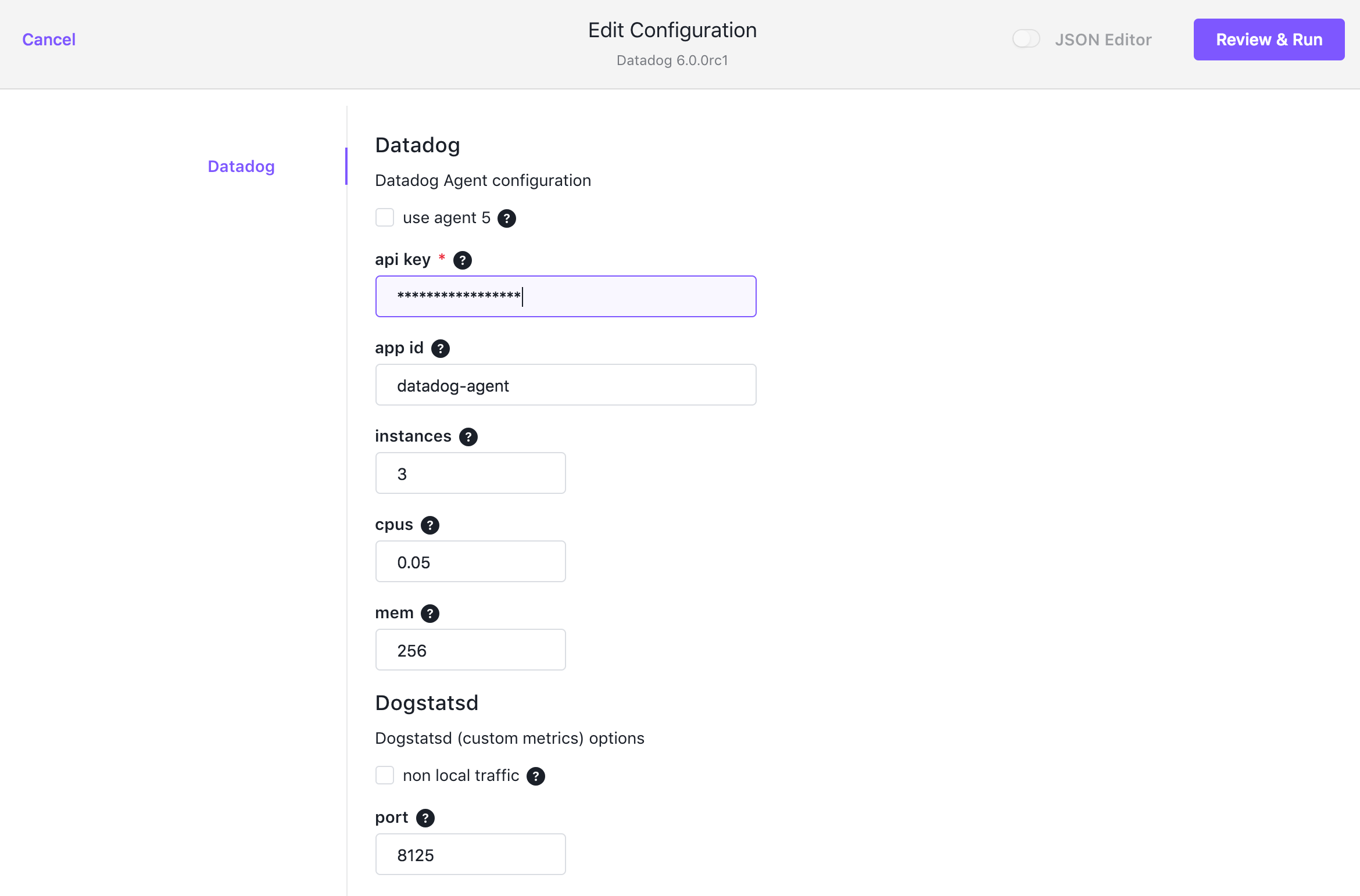Viewport: 1360px width, 896px height.
Task: Select the Dogstatsd port field
Action: (x=470, y=854)
